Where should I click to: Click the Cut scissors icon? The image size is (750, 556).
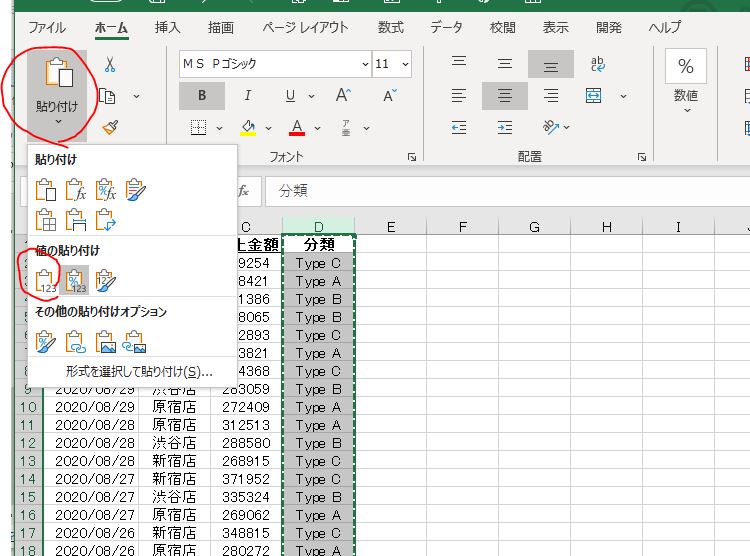[110, 65]
